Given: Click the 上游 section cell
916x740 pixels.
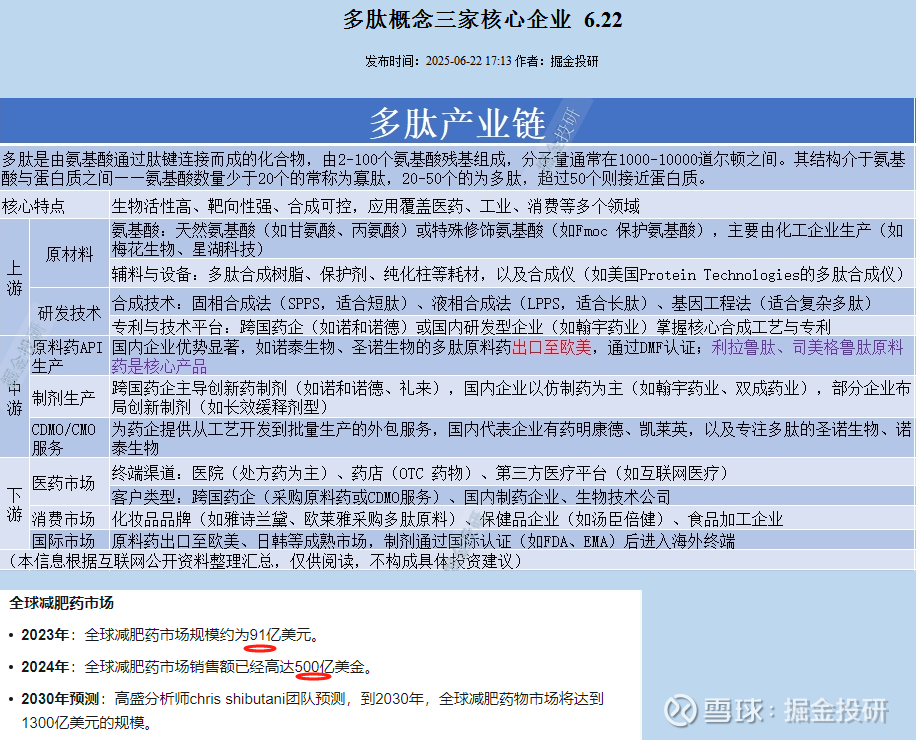Looking at the screenshot, I should tap(15, 277).
